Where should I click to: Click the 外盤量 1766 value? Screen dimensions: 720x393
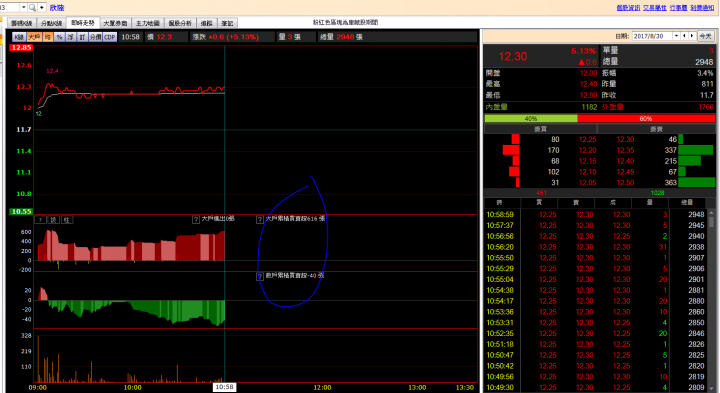coord(706,107)
